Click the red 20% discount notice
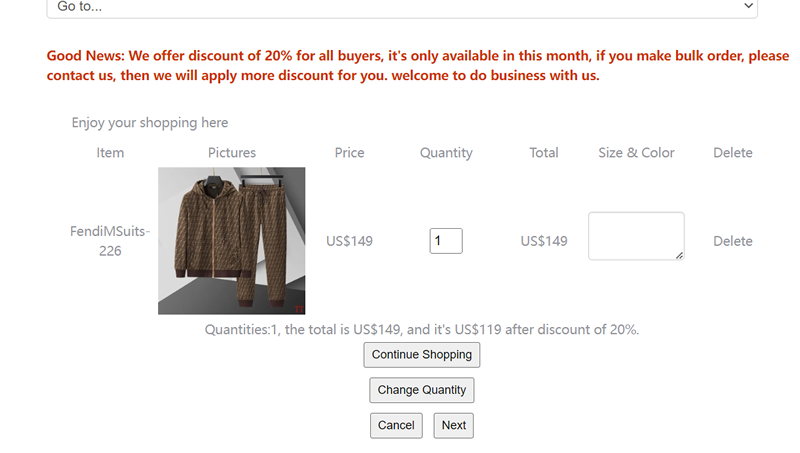Screen dimensions: 800x453 click(417, 66)
